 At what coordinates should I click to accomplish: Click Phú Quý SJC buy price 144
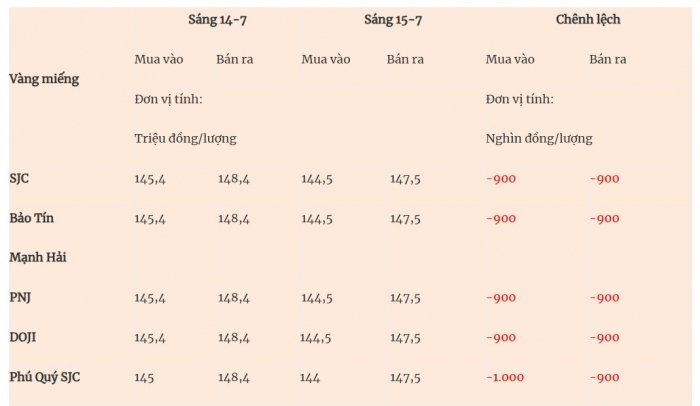point(310,378)
